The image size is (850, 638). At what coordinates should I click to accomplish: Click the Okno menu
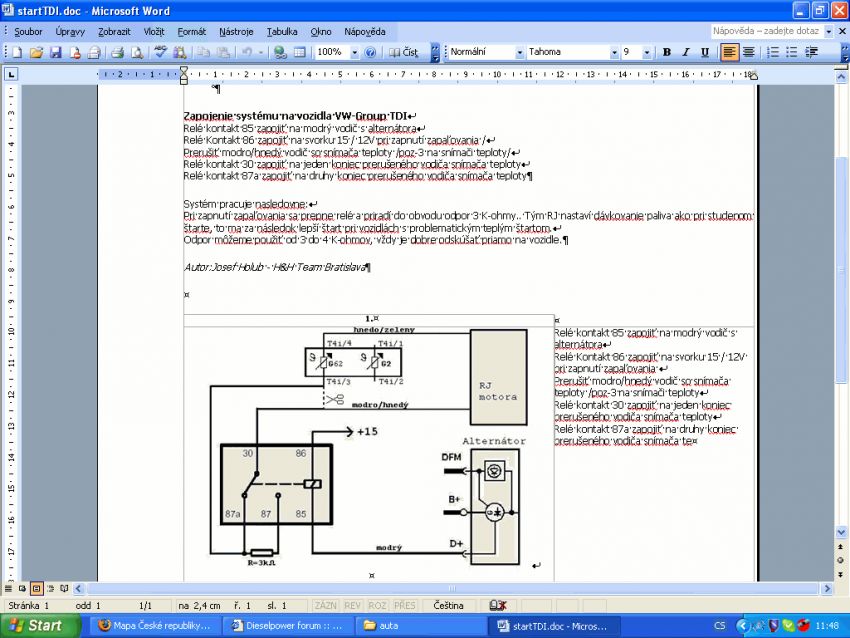coord(321,32)
